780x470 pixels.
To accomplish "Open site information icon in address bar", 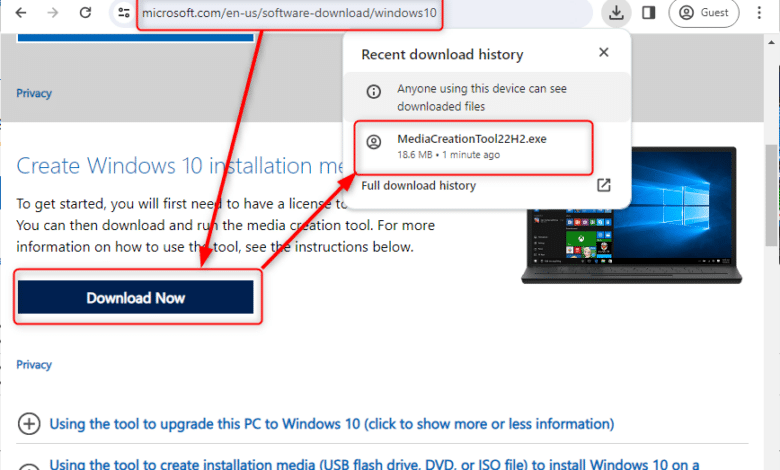I will 123,12.
